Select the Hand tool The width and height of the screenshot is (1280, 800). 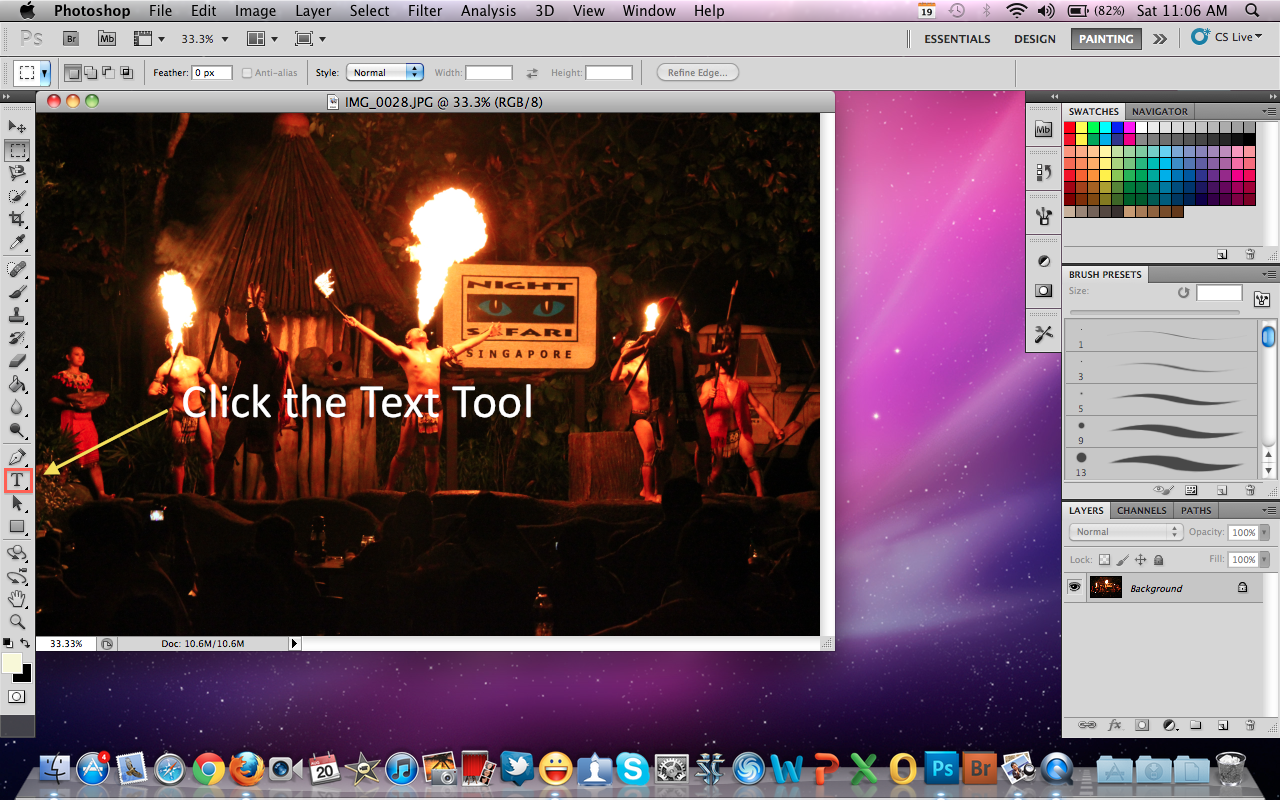tap(17, 599)
